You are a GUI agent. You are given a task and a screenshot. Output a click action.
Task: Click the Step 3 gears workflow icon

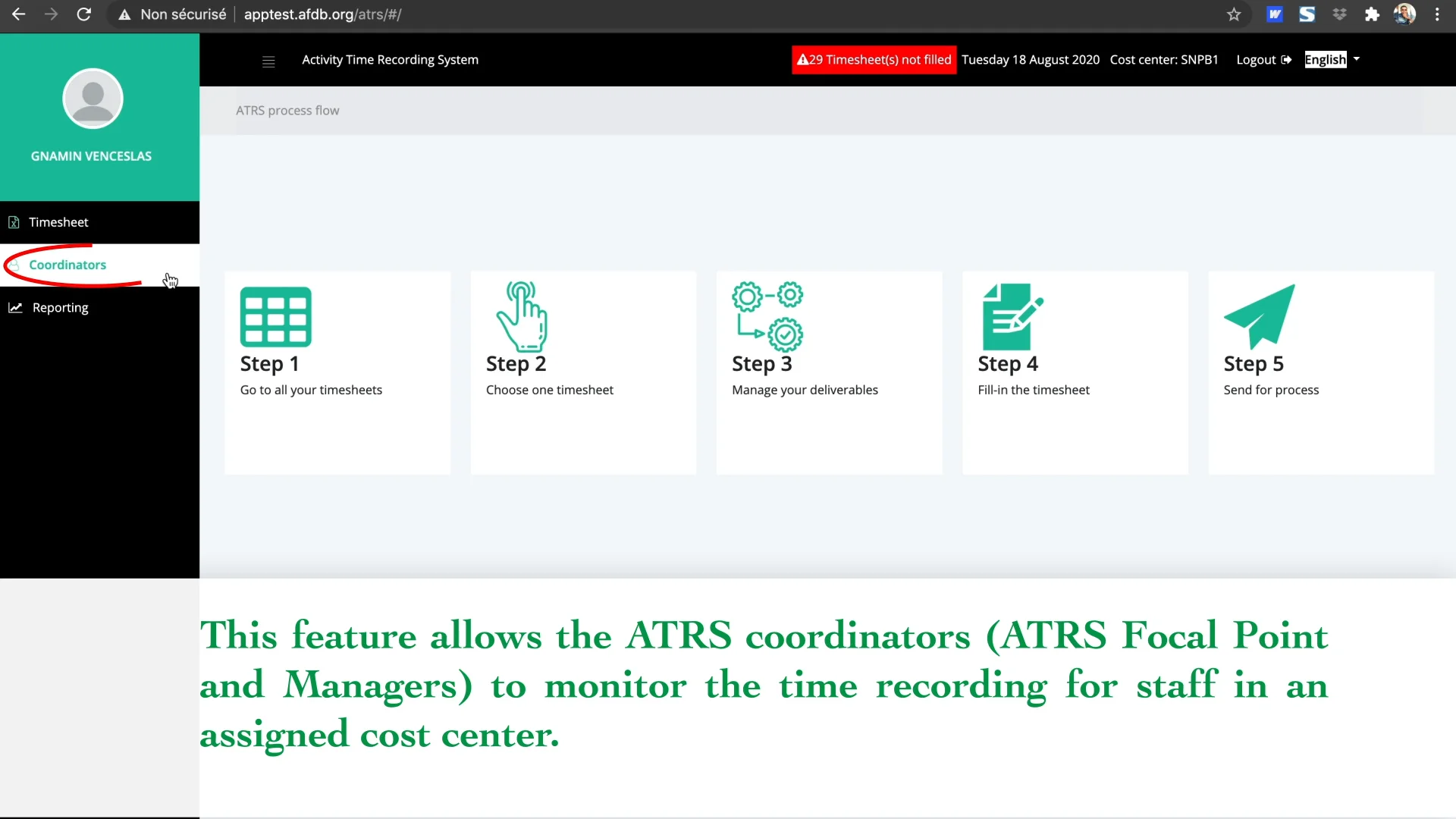[x=767, y=316]
